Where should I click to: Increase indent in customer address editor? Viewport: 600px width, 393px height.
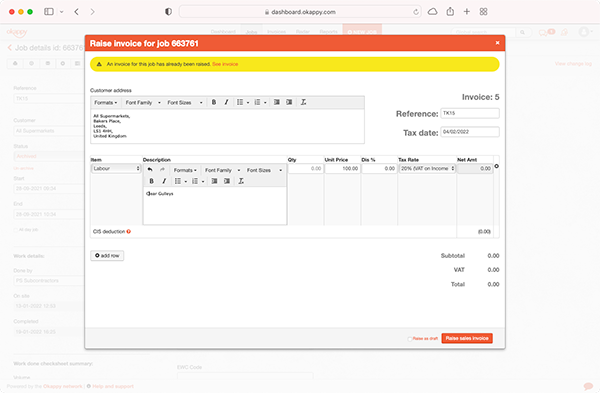[289, 102]
